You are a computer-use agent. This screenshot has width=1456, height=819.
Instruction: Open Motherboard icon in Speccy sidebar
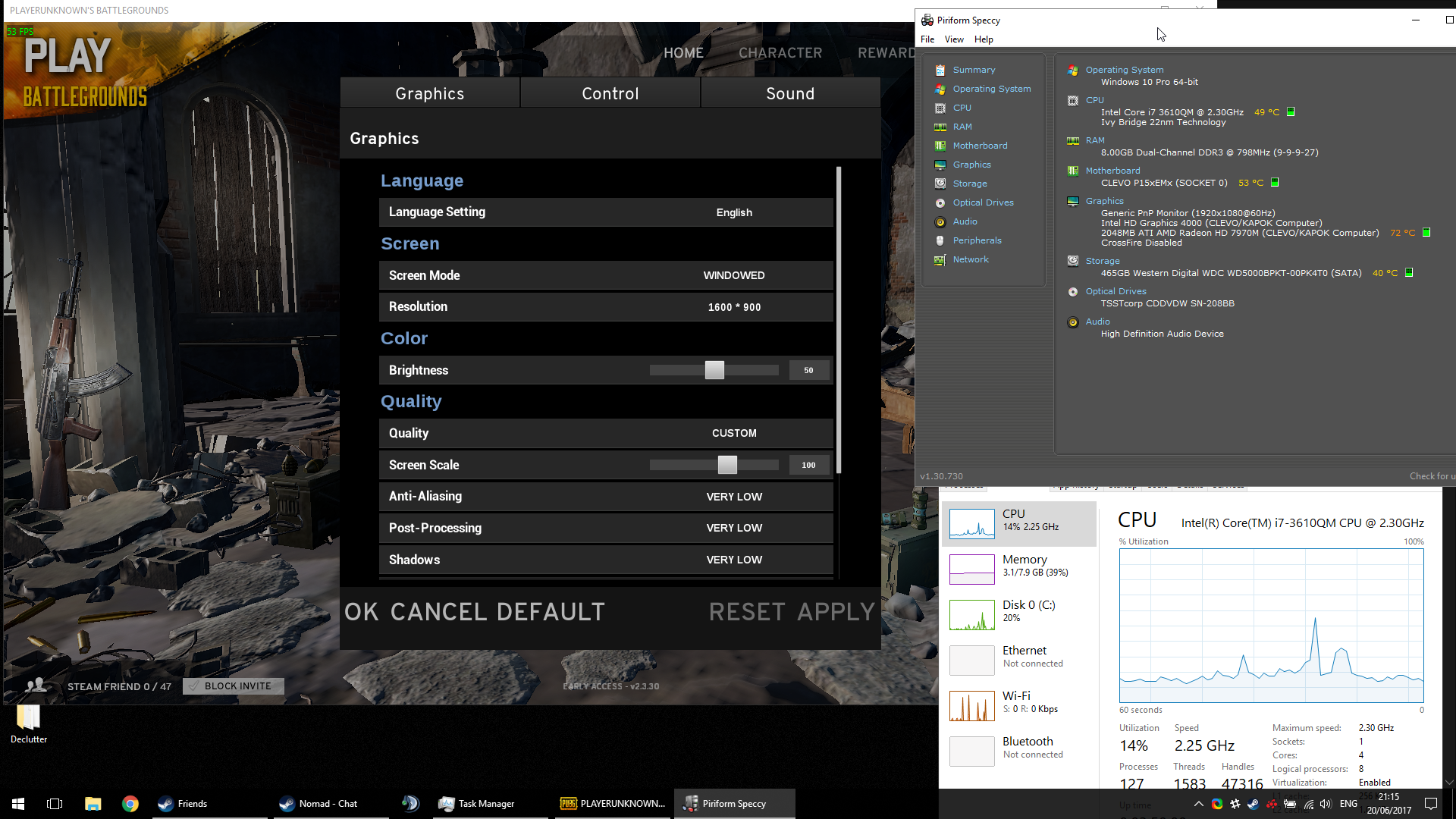coord(940,146)
